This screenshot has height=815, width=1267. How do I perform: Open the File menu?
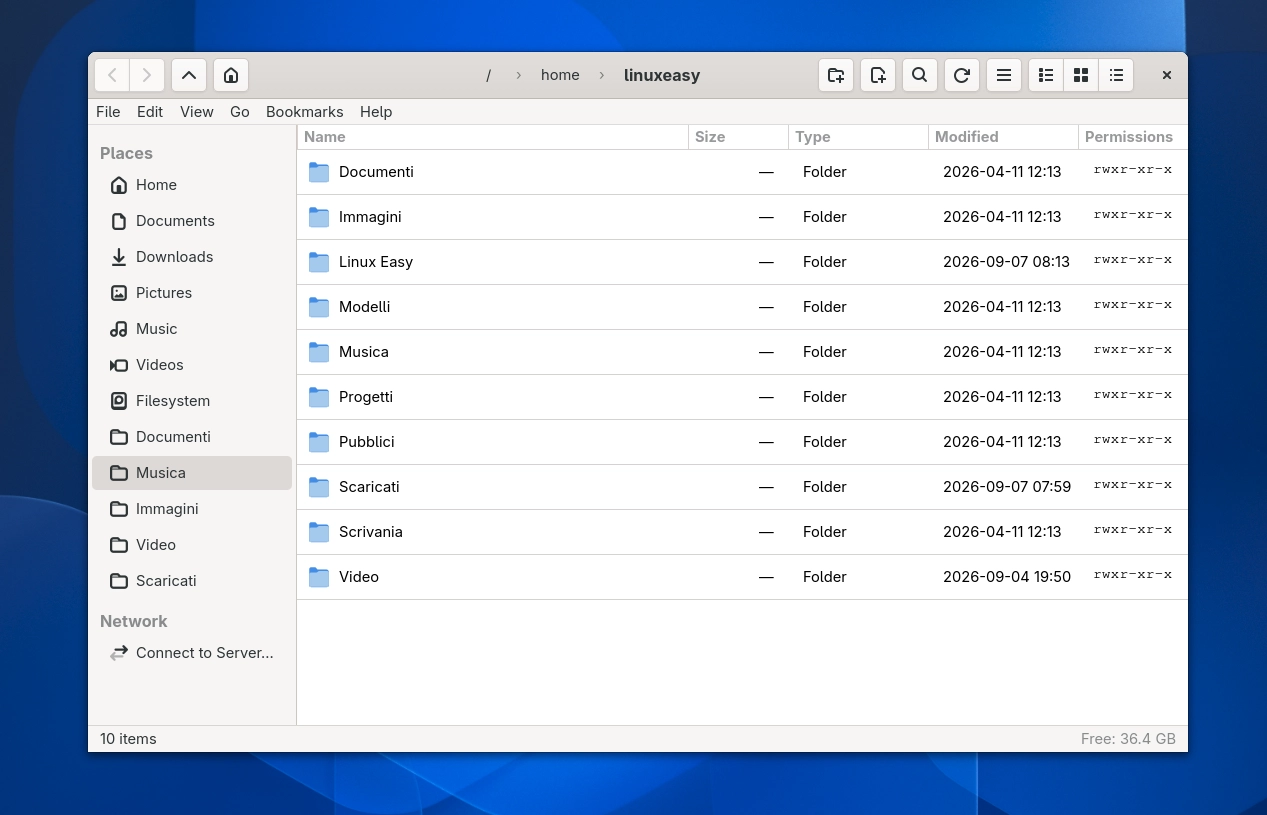pyautogui.click(x=108, y=112)
